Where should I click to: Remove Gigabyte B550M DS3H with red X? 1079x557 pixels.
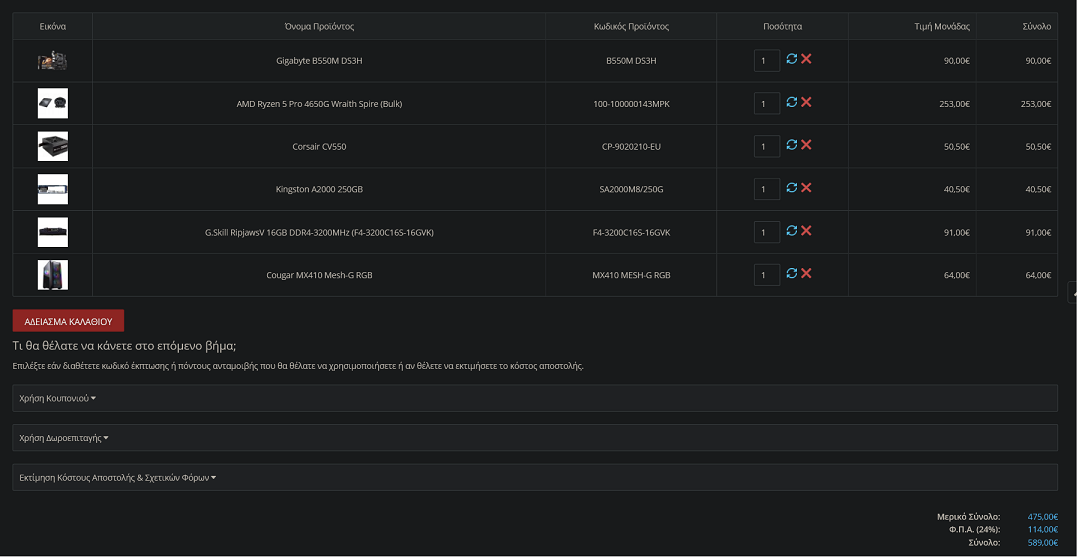pyautogui.click(x=806, y=59)
